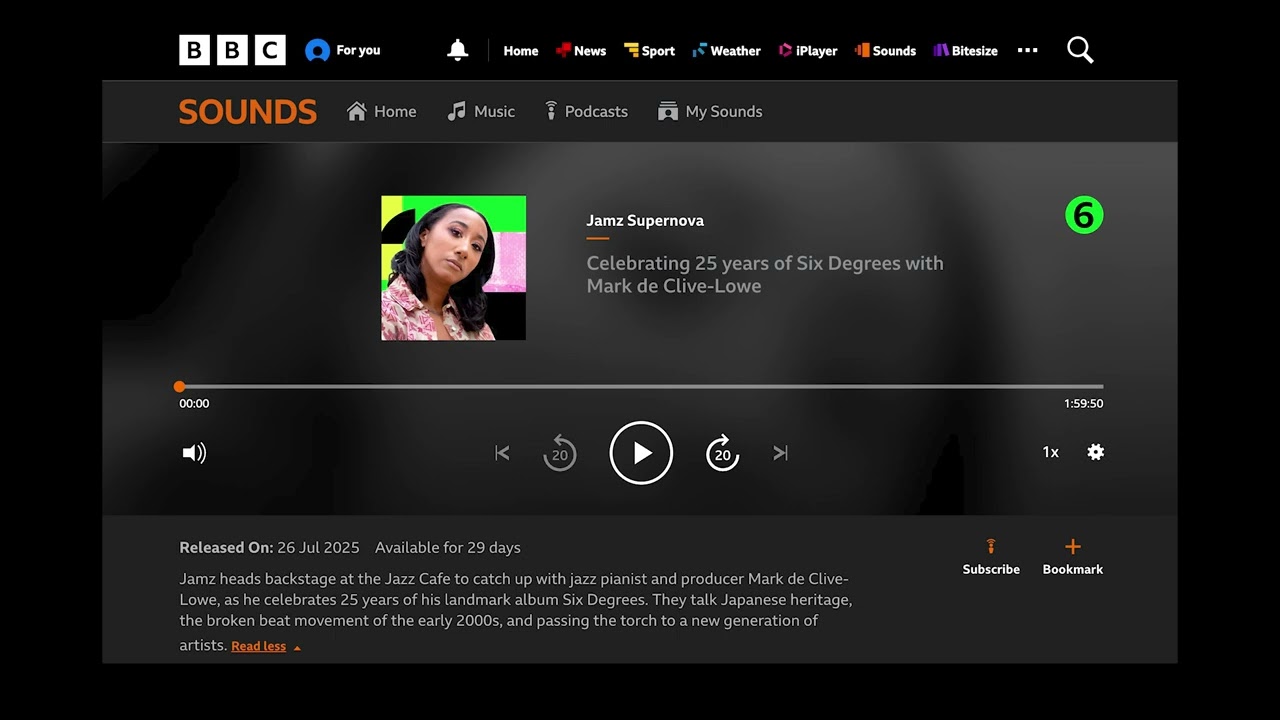Click the BBC logo
This screenshot has width=1280, height=720.
tap(232, 50)
